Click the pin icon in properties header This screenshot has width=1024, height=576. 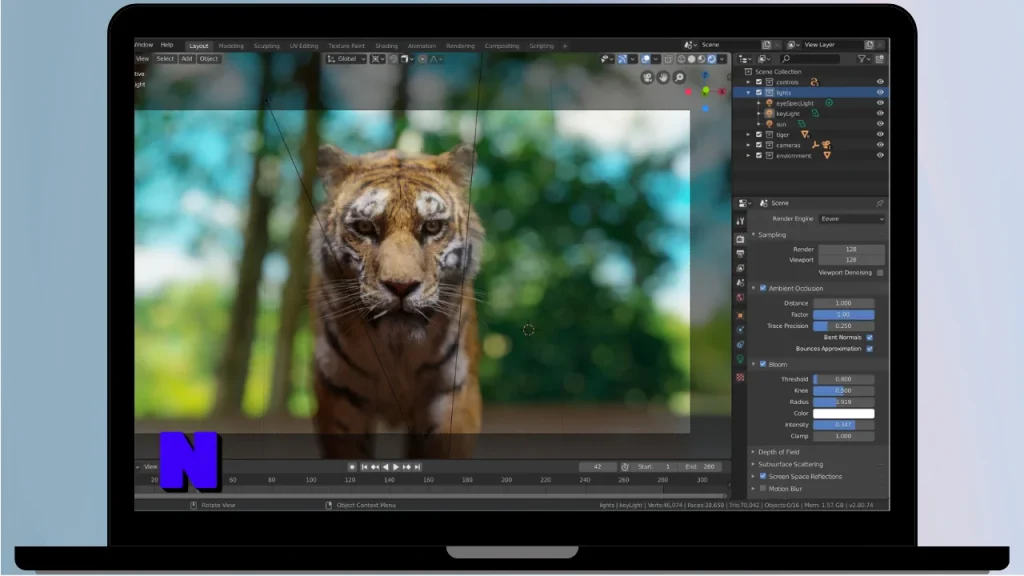tap(880, 203)
